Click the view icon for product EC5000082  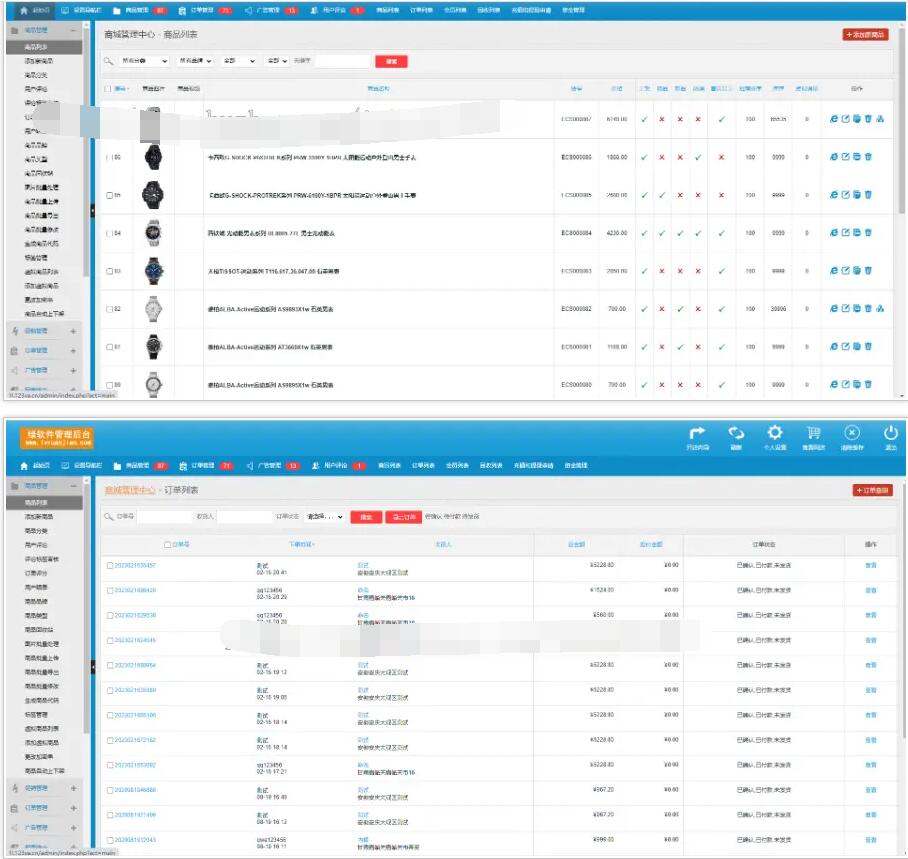pyautogui.click(x=834, y=309)
